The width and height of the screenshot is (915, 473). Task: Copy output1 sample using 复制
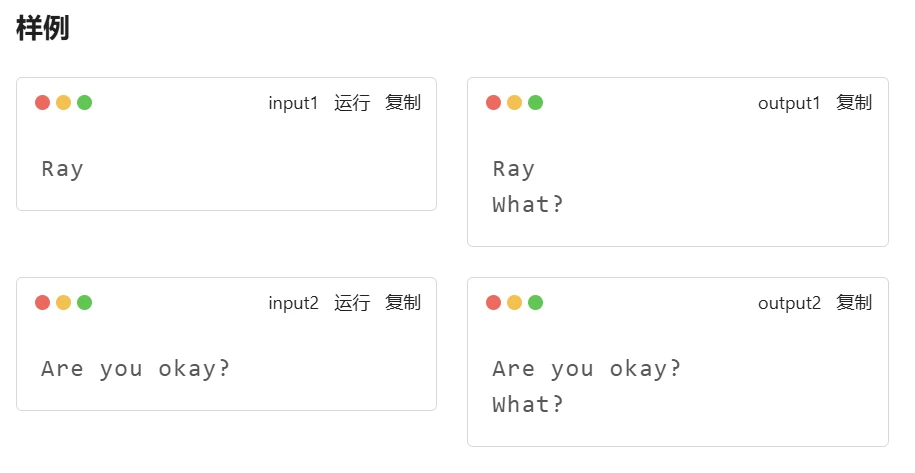[854, 103]
